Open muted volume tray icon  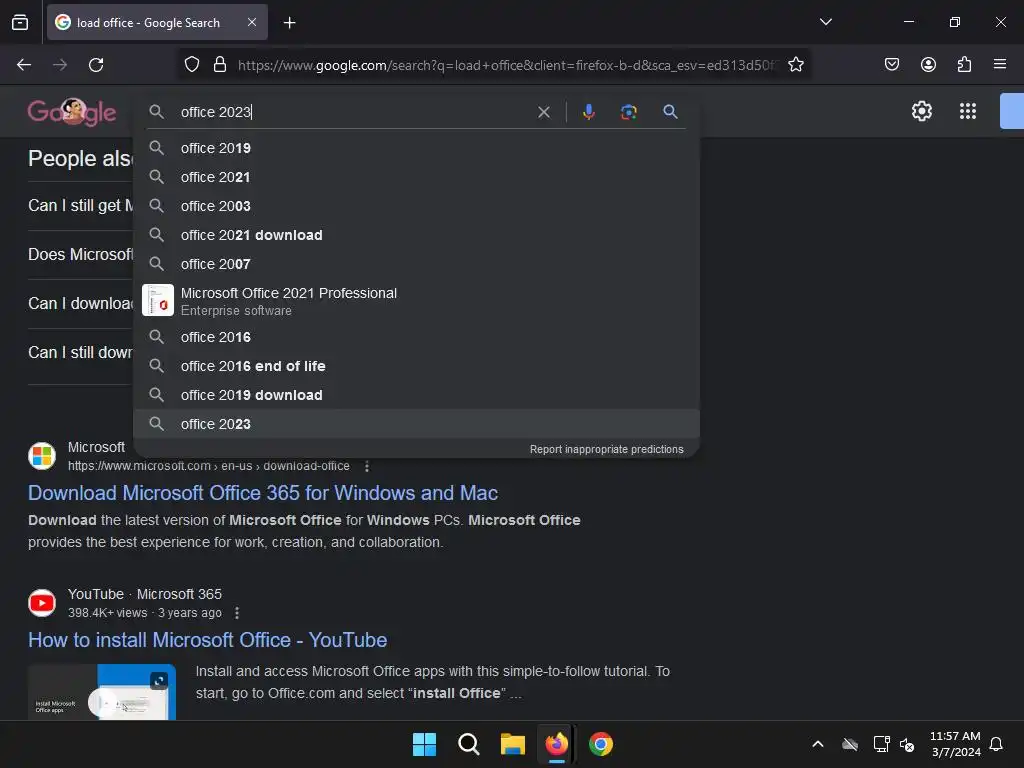click(907, 744)
